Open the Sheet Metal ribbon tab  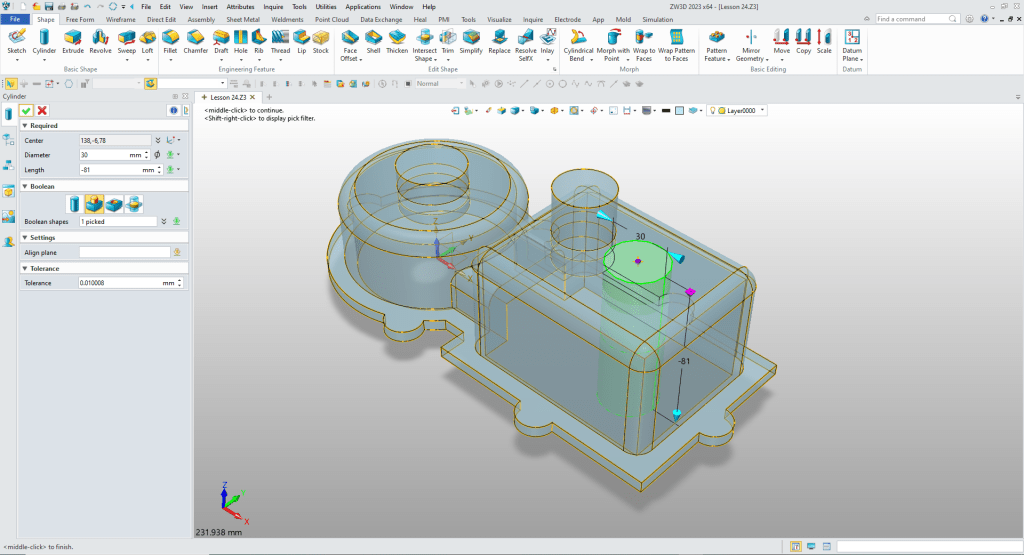pos(242,19)
